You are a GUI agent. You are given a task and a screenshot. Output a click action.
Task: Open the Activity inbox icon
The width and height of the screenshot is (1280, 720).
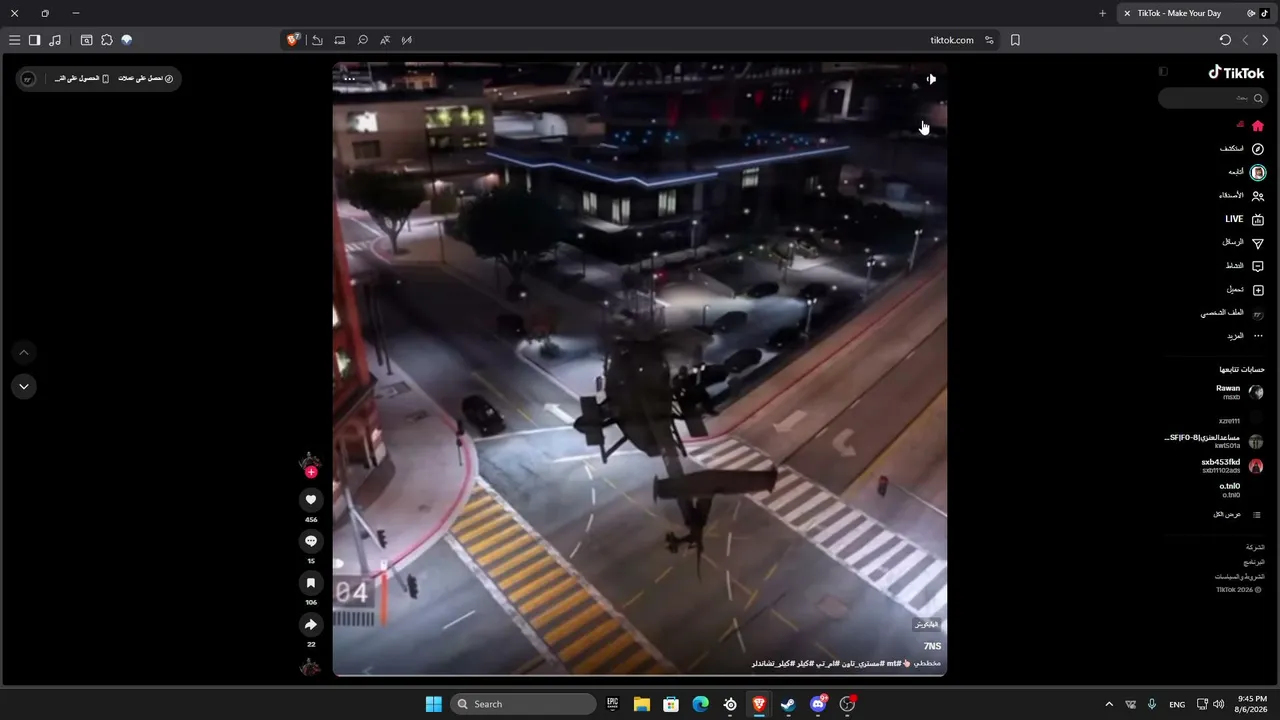1258,267
